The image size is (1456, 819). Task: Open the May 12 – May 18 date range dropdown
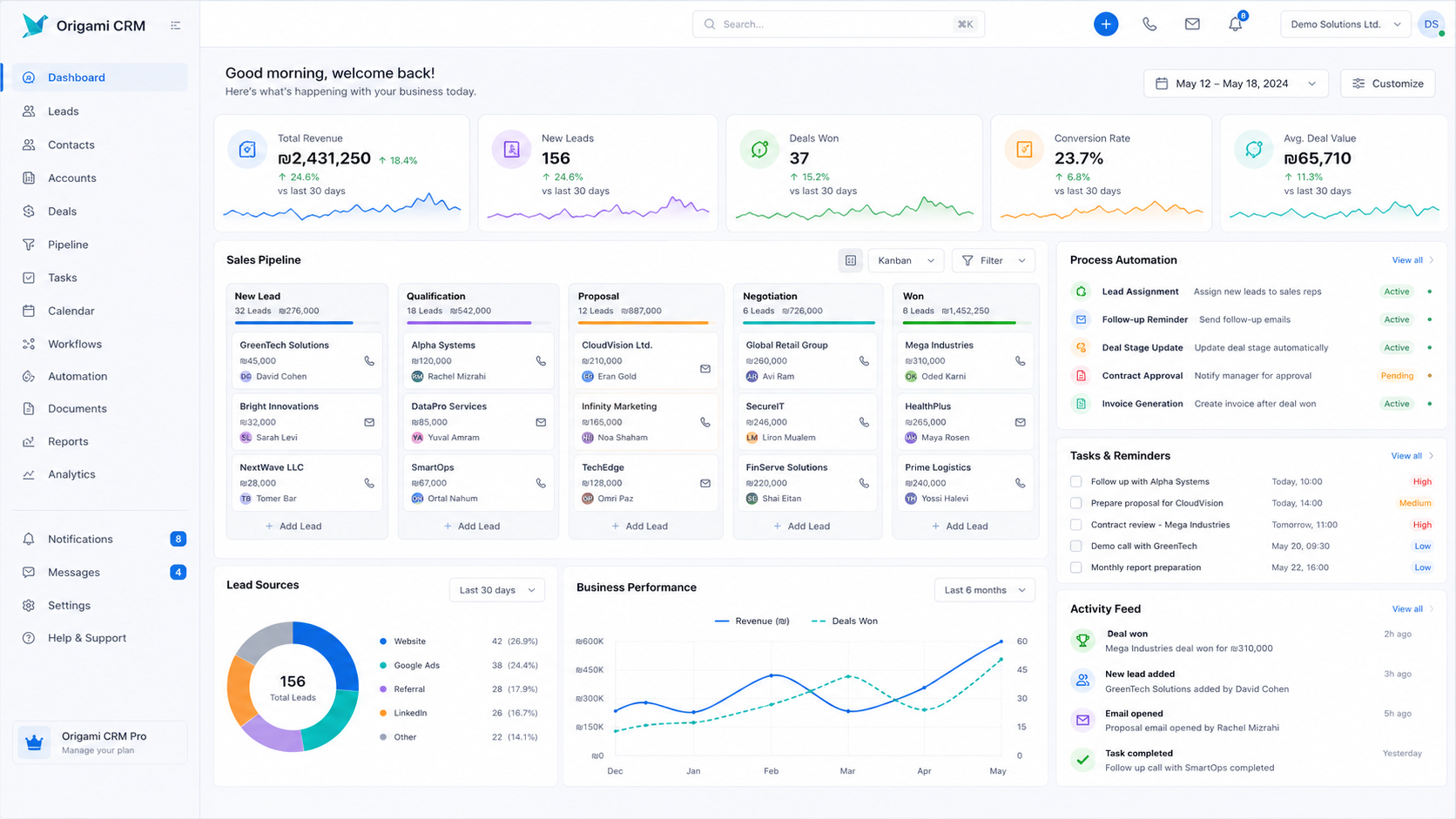point(1236,84)
